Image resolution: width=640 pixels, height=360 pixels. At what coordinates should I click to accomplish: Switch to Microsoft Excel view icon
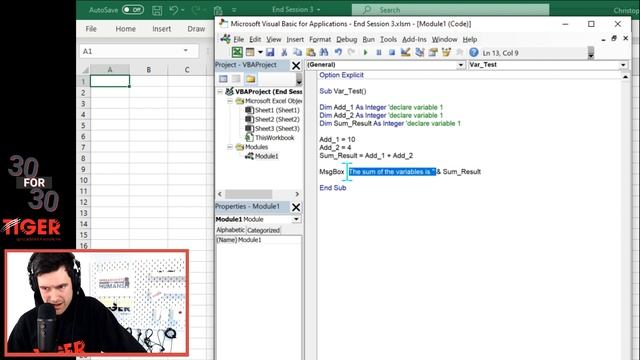point(237,52)
